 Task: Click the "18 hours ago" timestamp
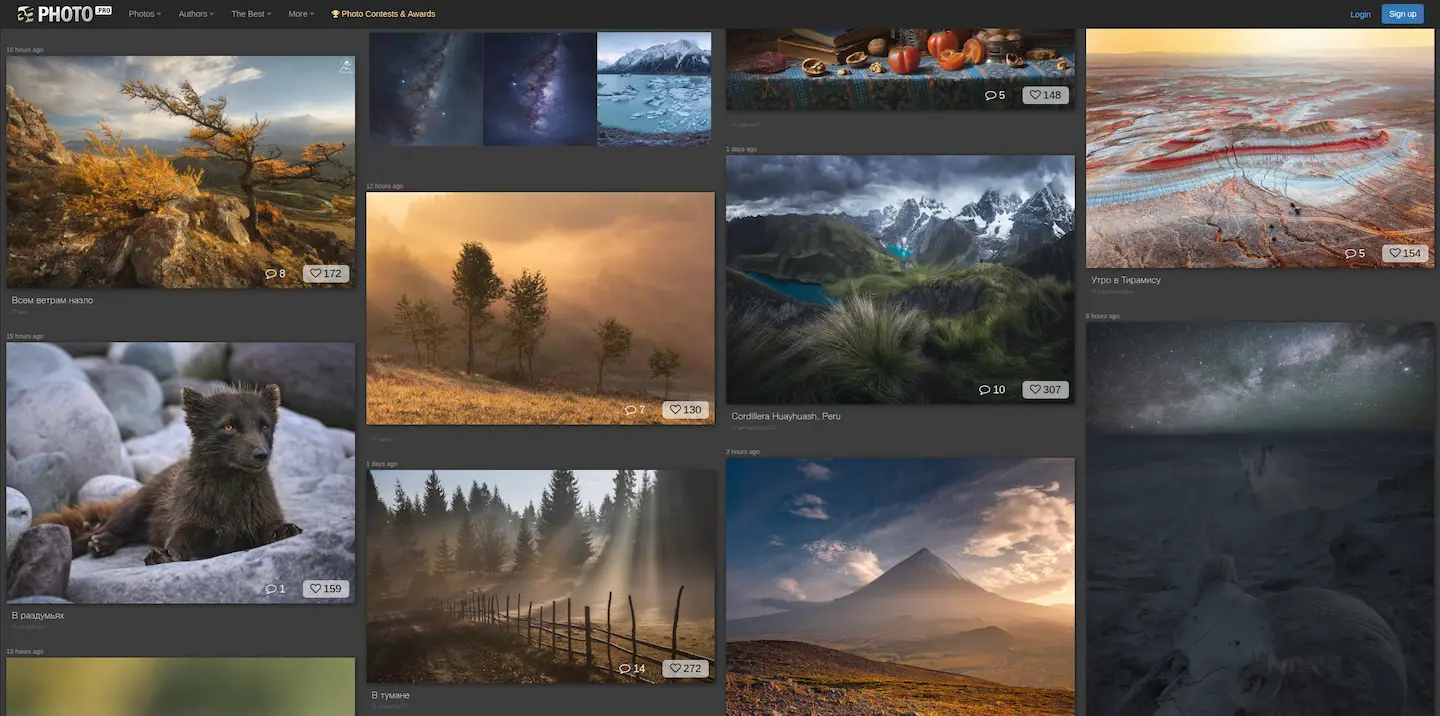(25, 49)
